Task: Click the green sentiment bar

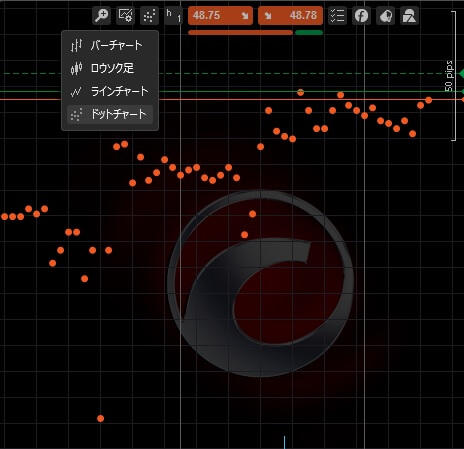Action: pos(309,32)
